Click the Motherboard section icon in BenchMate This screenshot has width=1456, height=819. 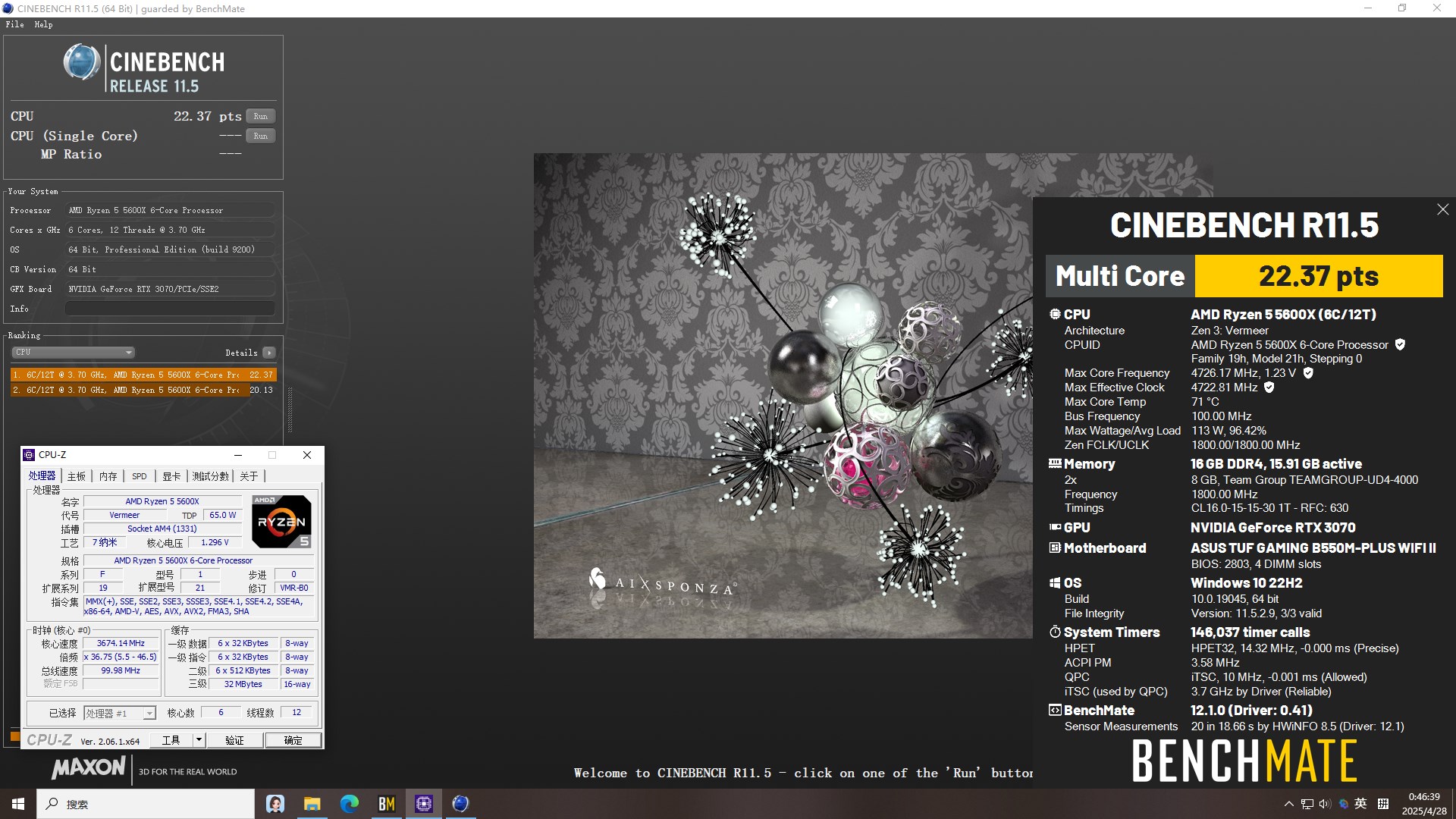coord(1055,548)
